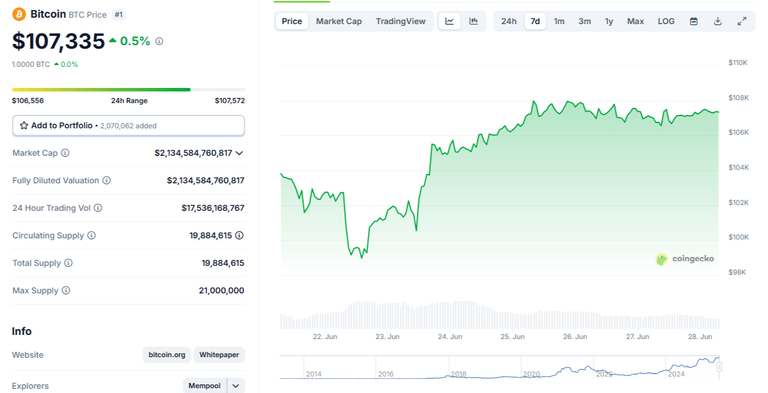The height and width of the screenshot is (393, 768).
Task: Click the Market Cap info icon
Action: click(65, 153)
